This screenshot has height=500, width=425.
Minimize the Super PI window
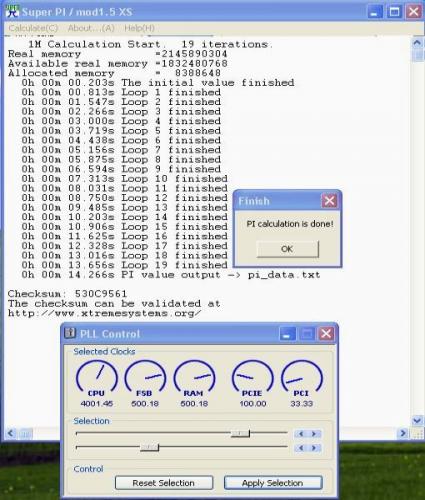[375, 12]
